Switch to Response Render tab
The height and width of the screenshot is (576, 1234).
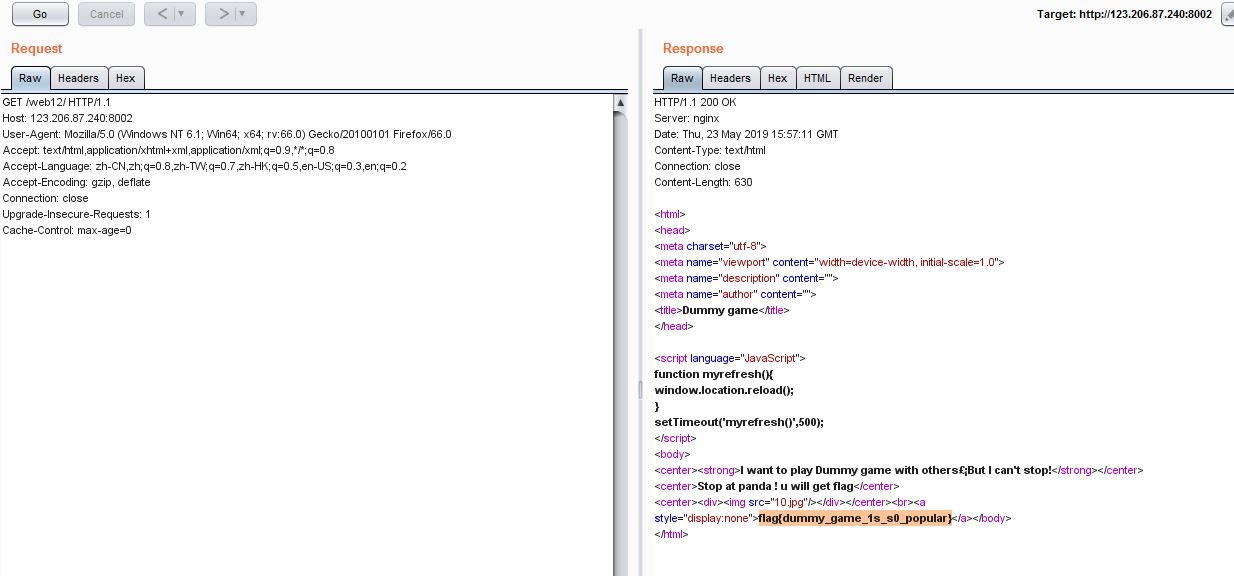coord(865,78)
